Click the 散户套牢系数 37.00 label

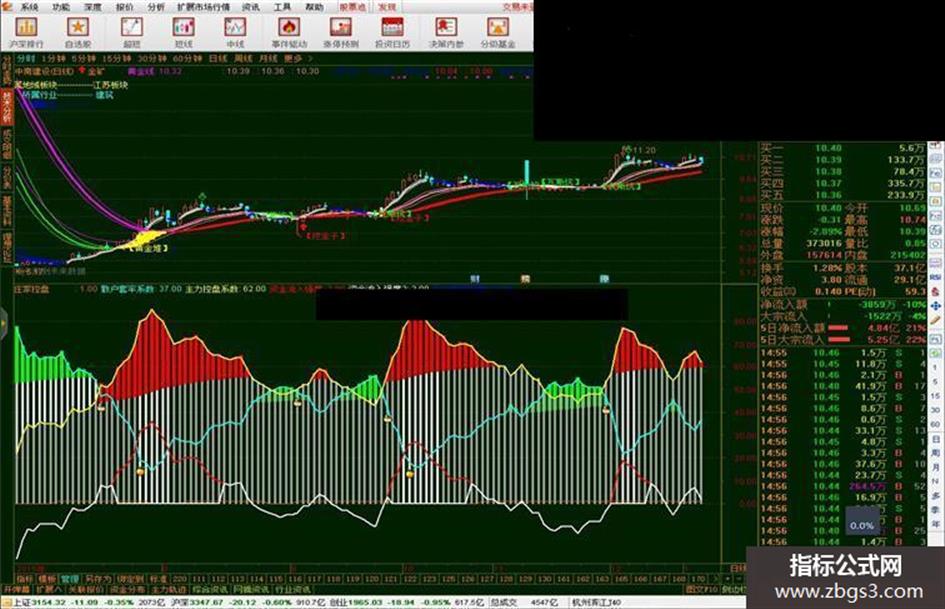pos(141,289)
